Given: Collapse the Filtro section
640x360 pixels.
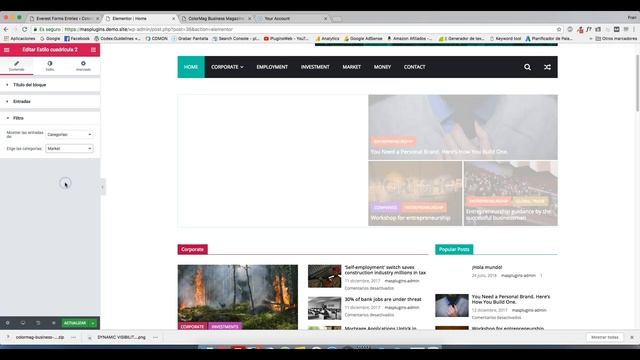Looking at the screenshot, I should [50, 118].
